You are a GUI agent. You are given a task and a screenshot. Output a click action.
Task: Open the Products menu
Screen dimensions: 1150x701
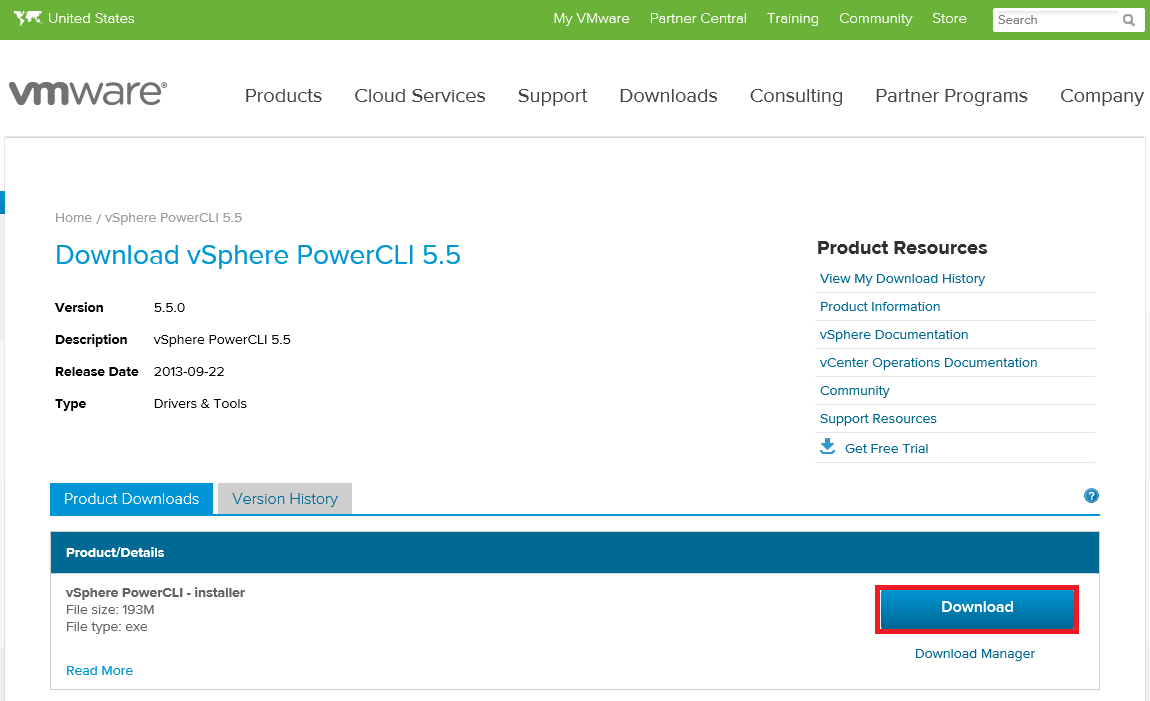(x=283, y=96)
